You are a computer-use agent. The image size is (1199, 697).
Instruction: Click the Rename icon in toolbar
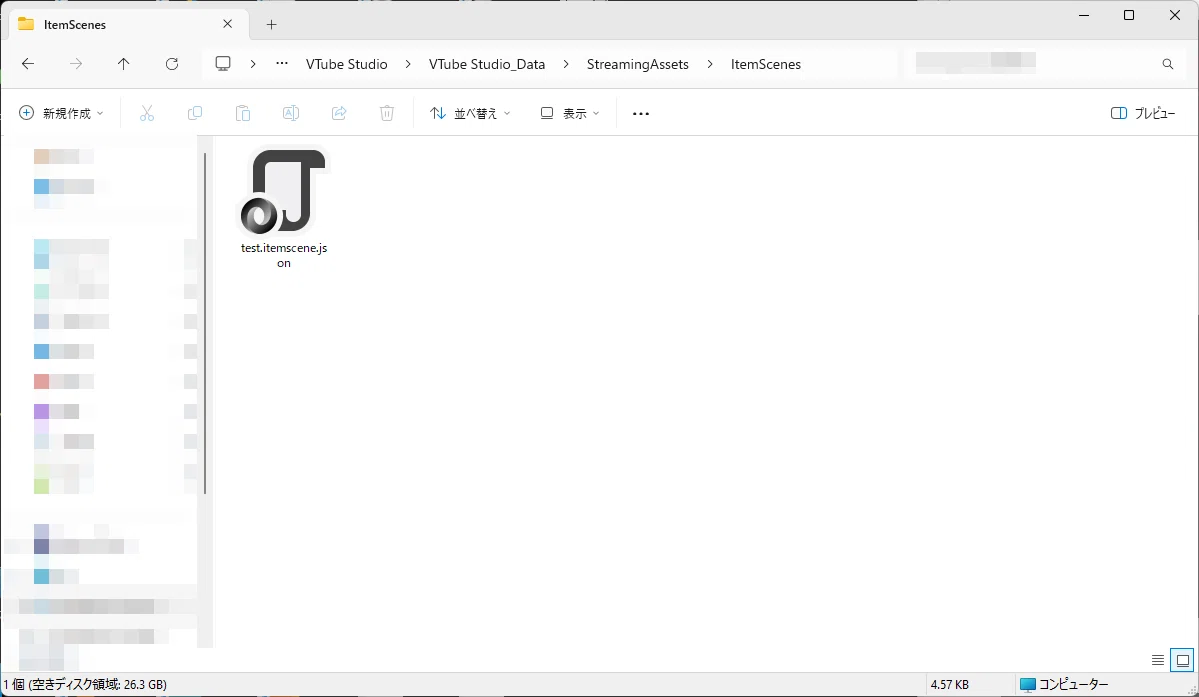coord(291,113)
